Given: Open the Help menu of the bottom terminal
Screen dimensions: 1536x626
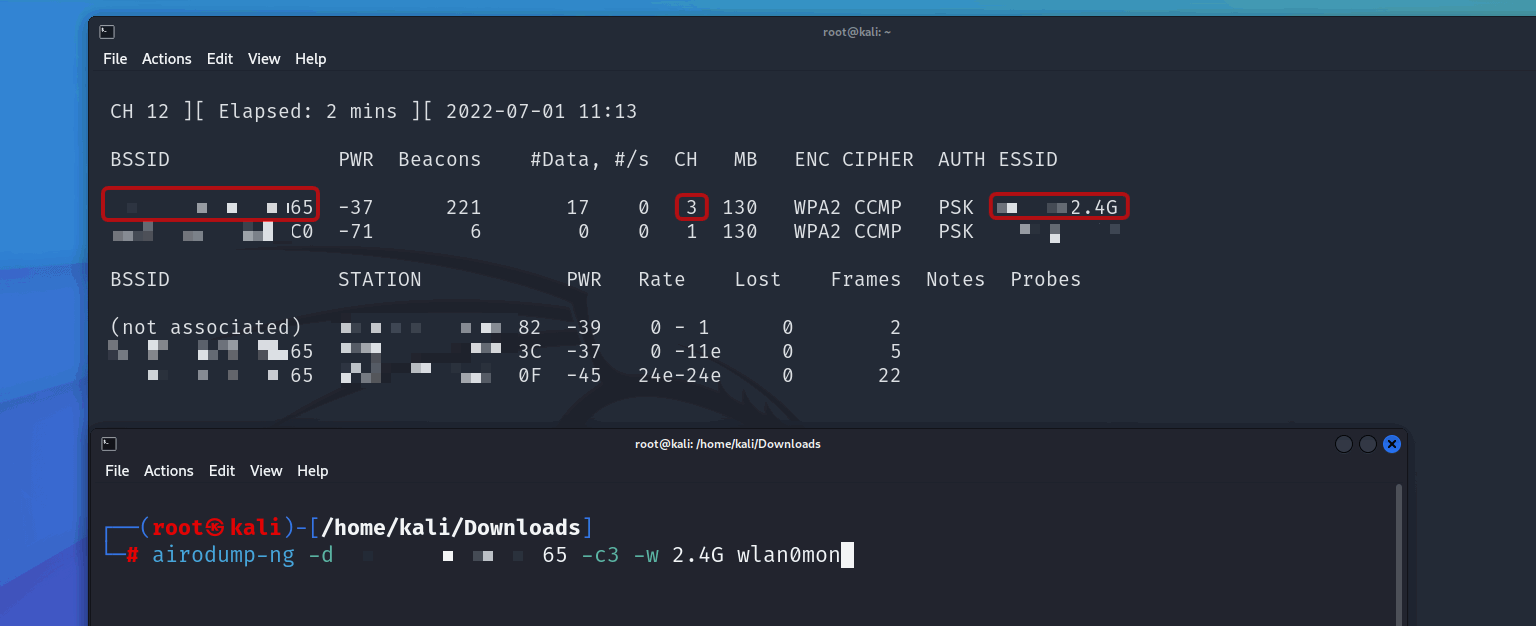Looking at the screenshot, I should (x=312, y=470).
